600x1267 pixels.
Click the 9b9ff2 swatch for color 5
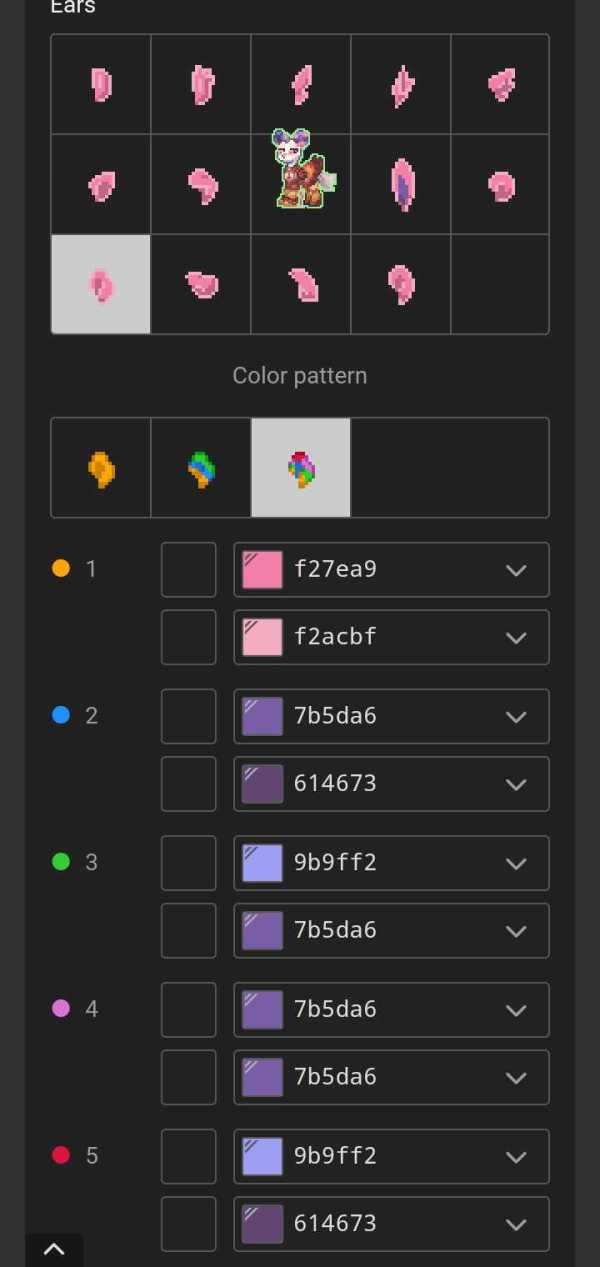pyautogui.click(x=262, y=1156)
